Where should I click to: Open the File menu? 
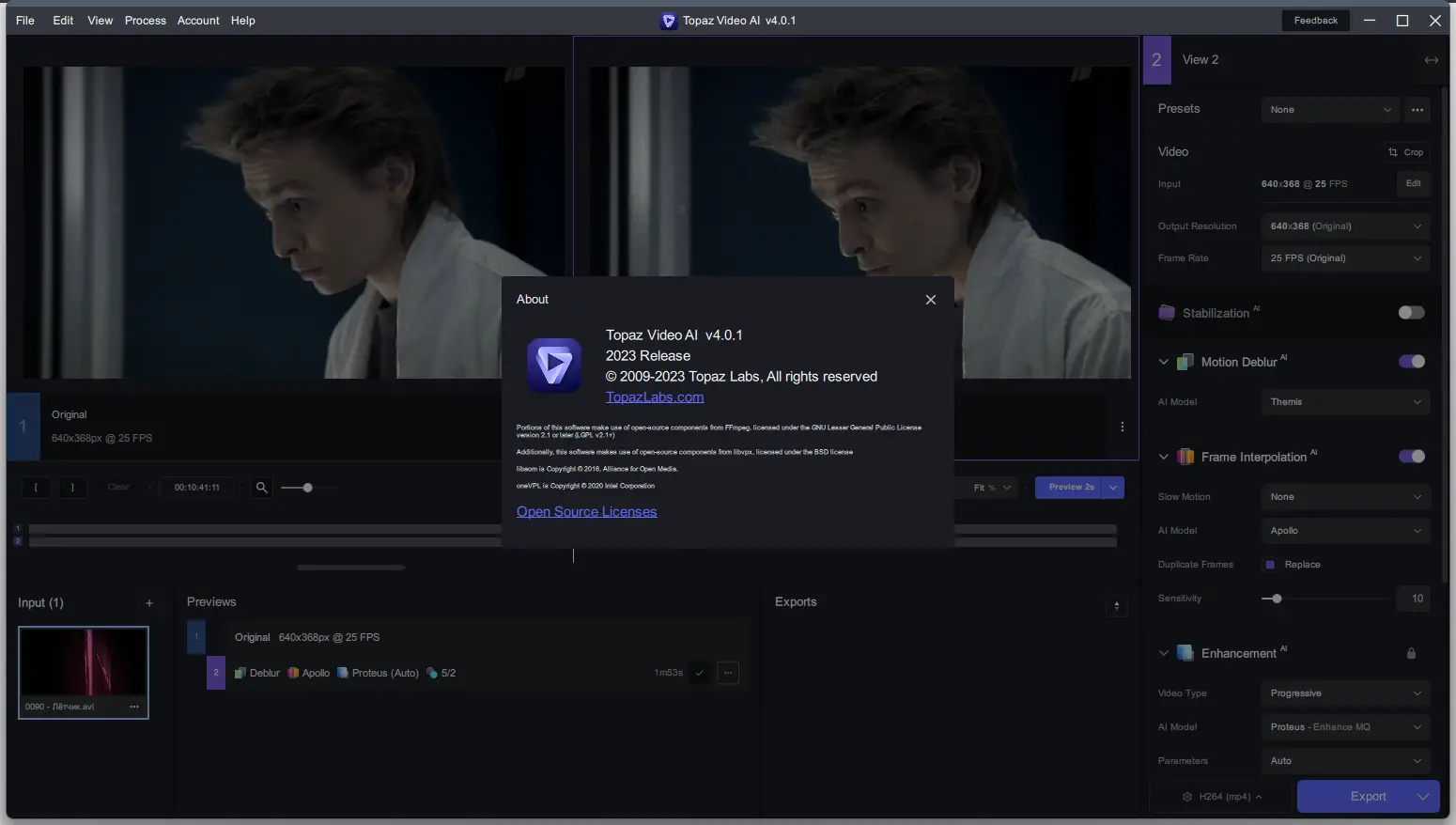tap(25, 21)
